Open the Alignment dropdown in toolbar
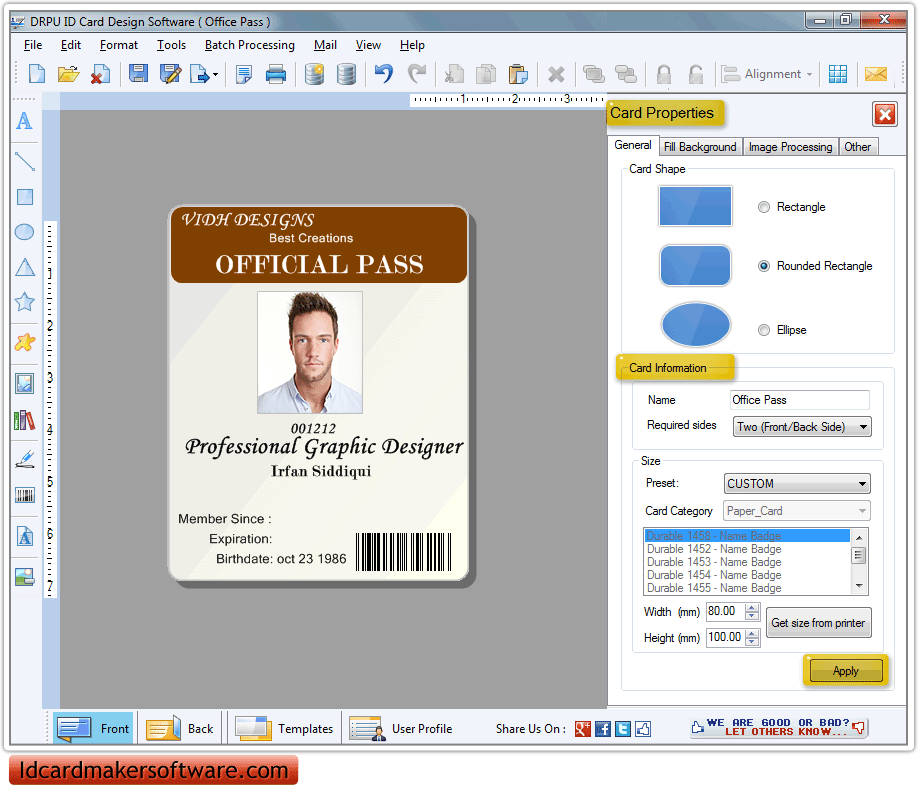 coord(767,74)
